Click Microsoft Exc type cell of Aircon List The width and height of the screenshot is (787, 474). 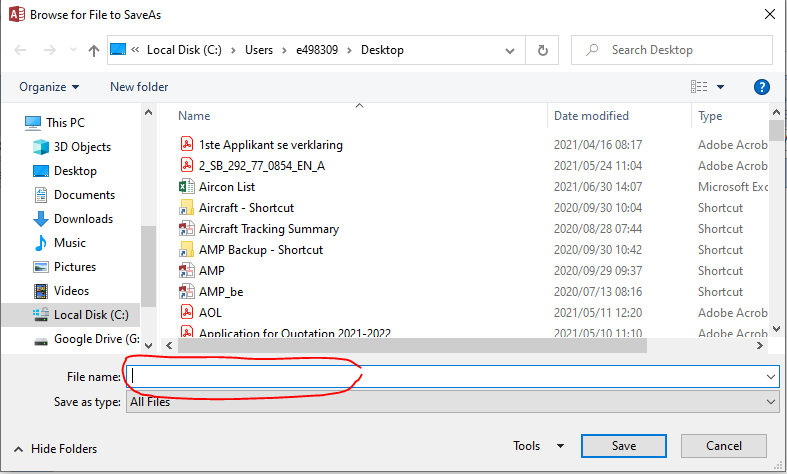point(732,187)
